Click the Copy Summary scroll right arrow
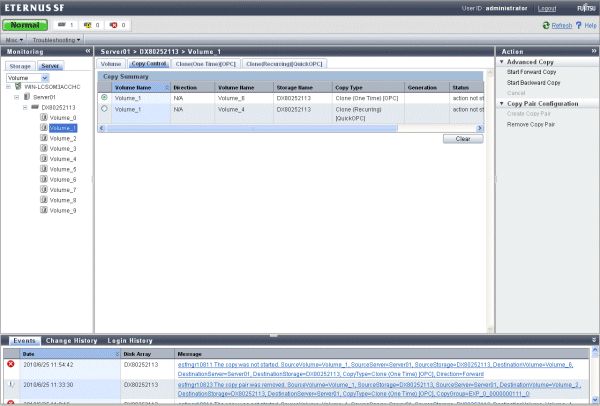This screenshot has width=600, height=406. tap(479, 128)
